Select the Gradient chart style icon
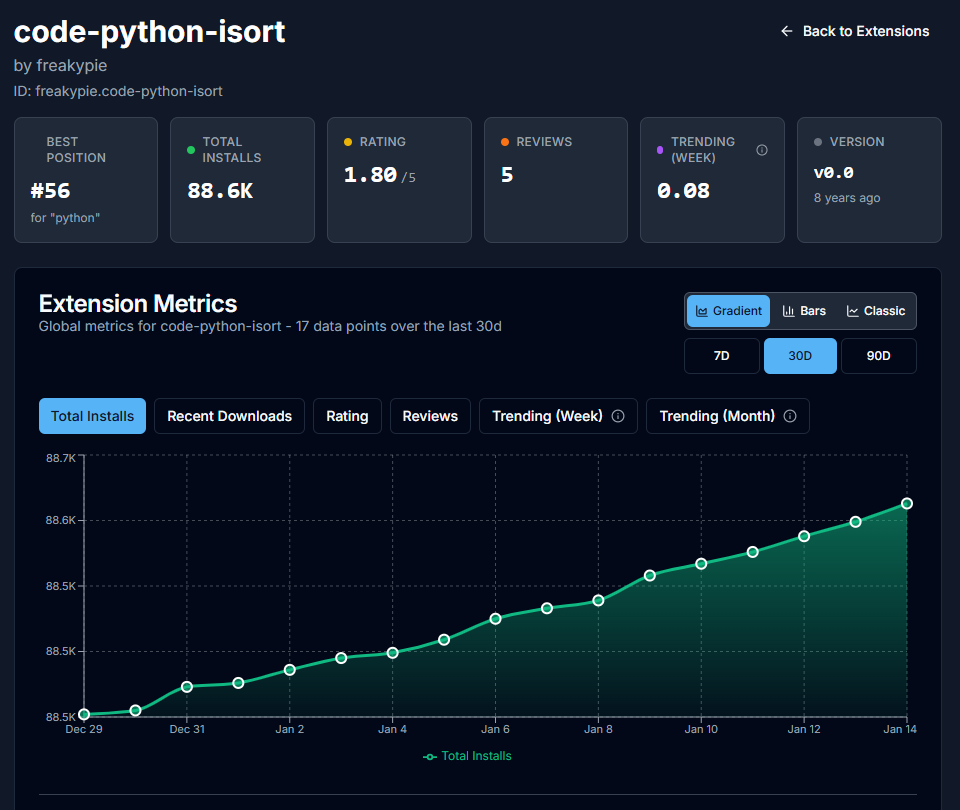Viewport: 960px width, 810px height. coord(700,311)
